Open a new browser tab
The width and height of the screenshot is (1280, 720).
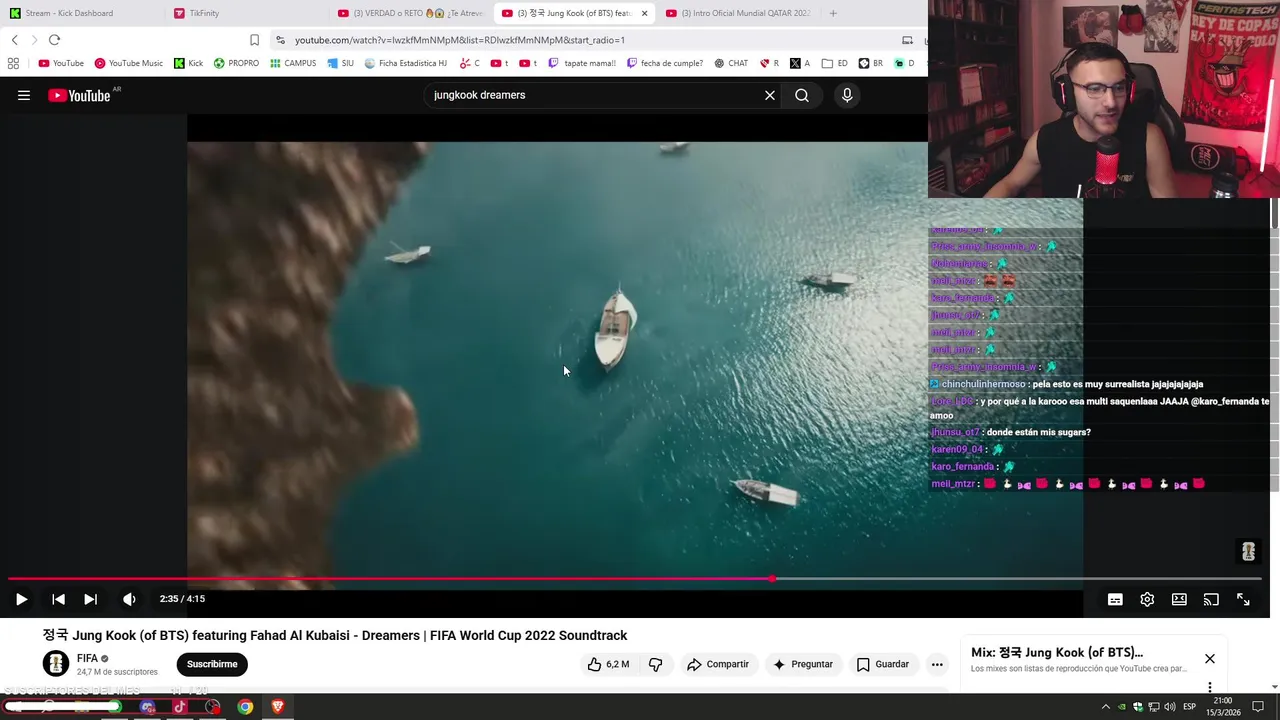click(x=833, y=13)
